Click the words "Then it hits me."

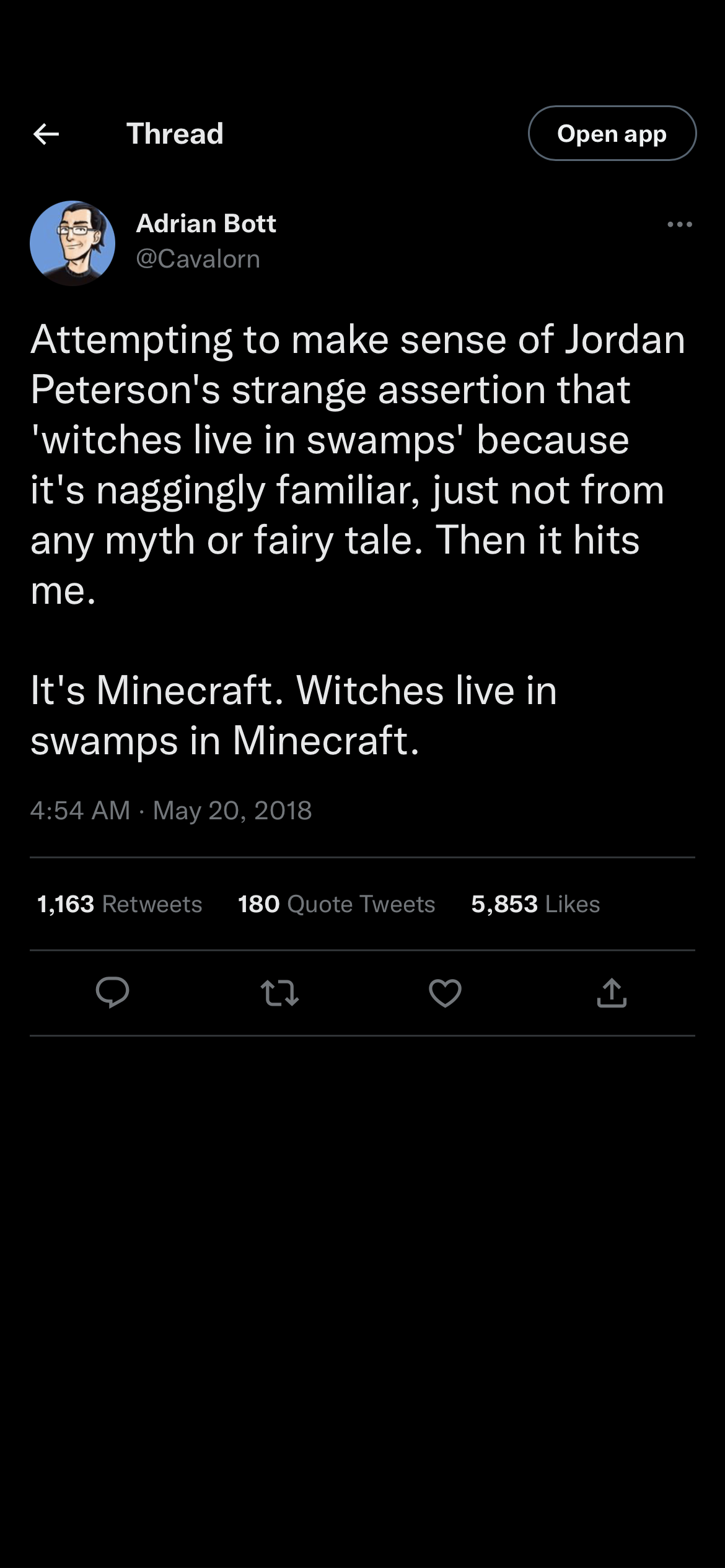(x=537, y=541)
